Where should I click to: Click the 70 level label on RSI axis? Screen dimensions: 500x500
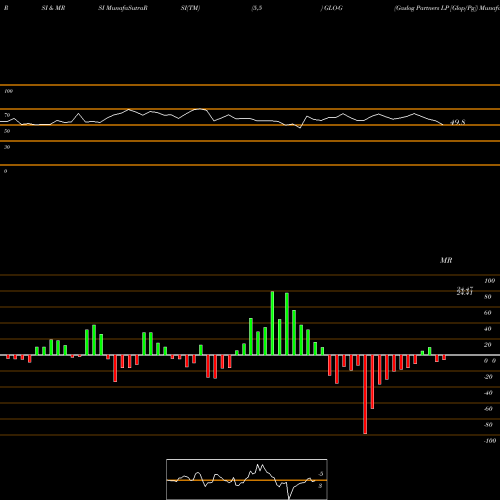pos(7,115)
